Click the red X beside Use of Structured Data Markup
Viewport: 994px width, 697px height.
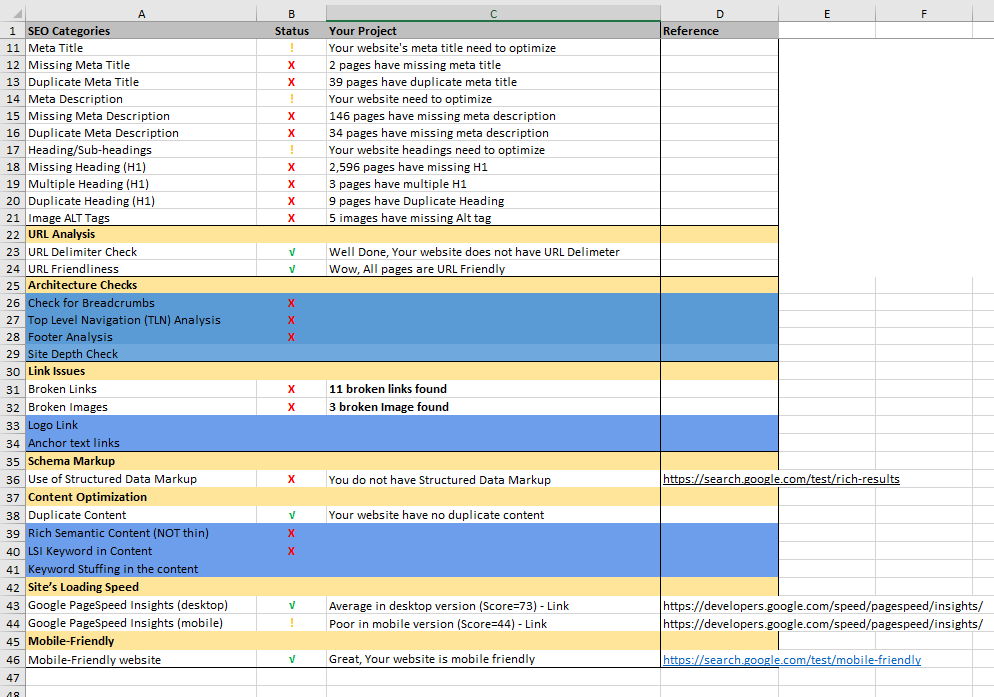click(x=291, y=478)
